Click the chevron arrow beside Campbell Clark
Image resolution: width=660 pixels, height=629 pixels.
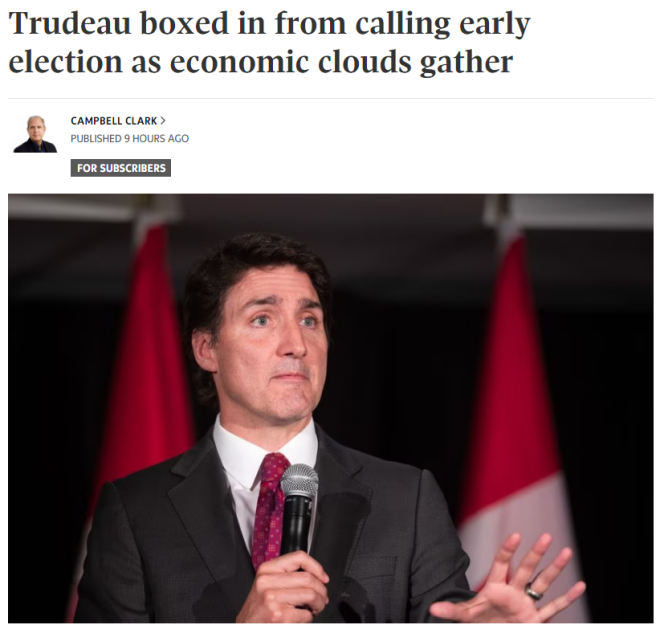[163, 121]
